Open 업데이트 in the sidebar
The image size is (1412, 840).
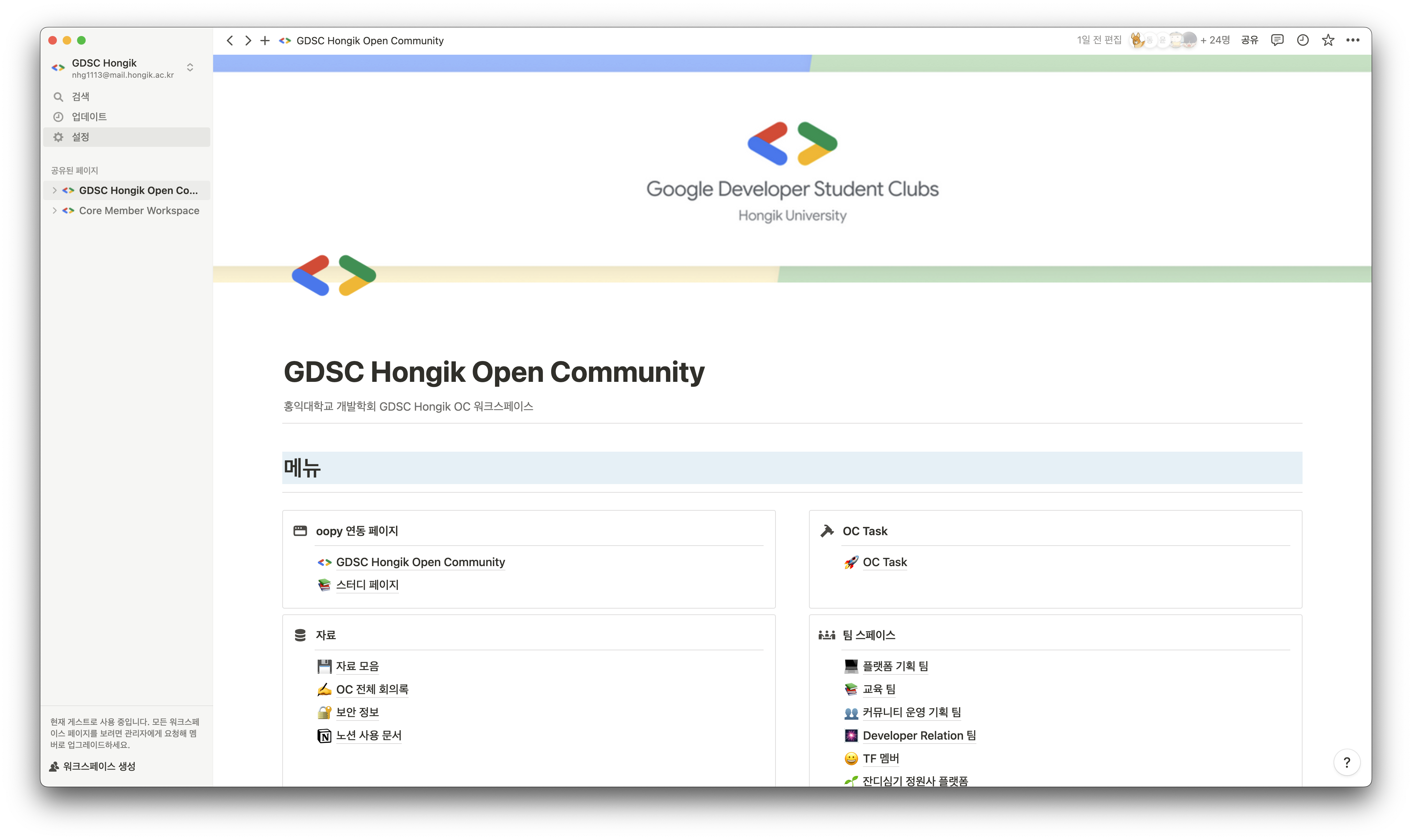coord(89,117)
